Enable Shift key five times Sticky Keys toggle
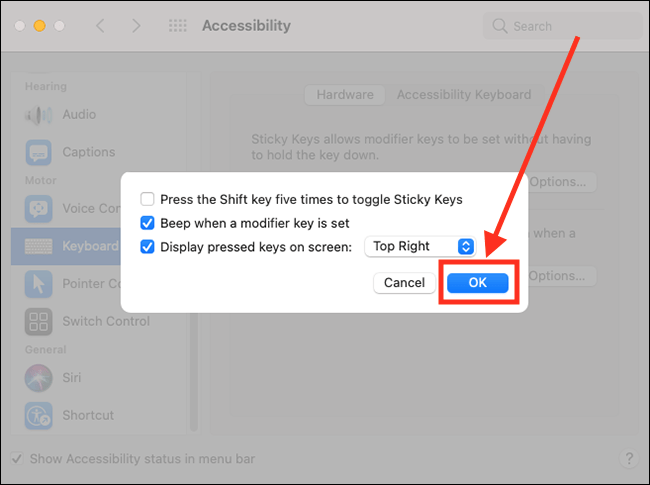The width and height of the screenshot is (650, 485). [148, 200]
